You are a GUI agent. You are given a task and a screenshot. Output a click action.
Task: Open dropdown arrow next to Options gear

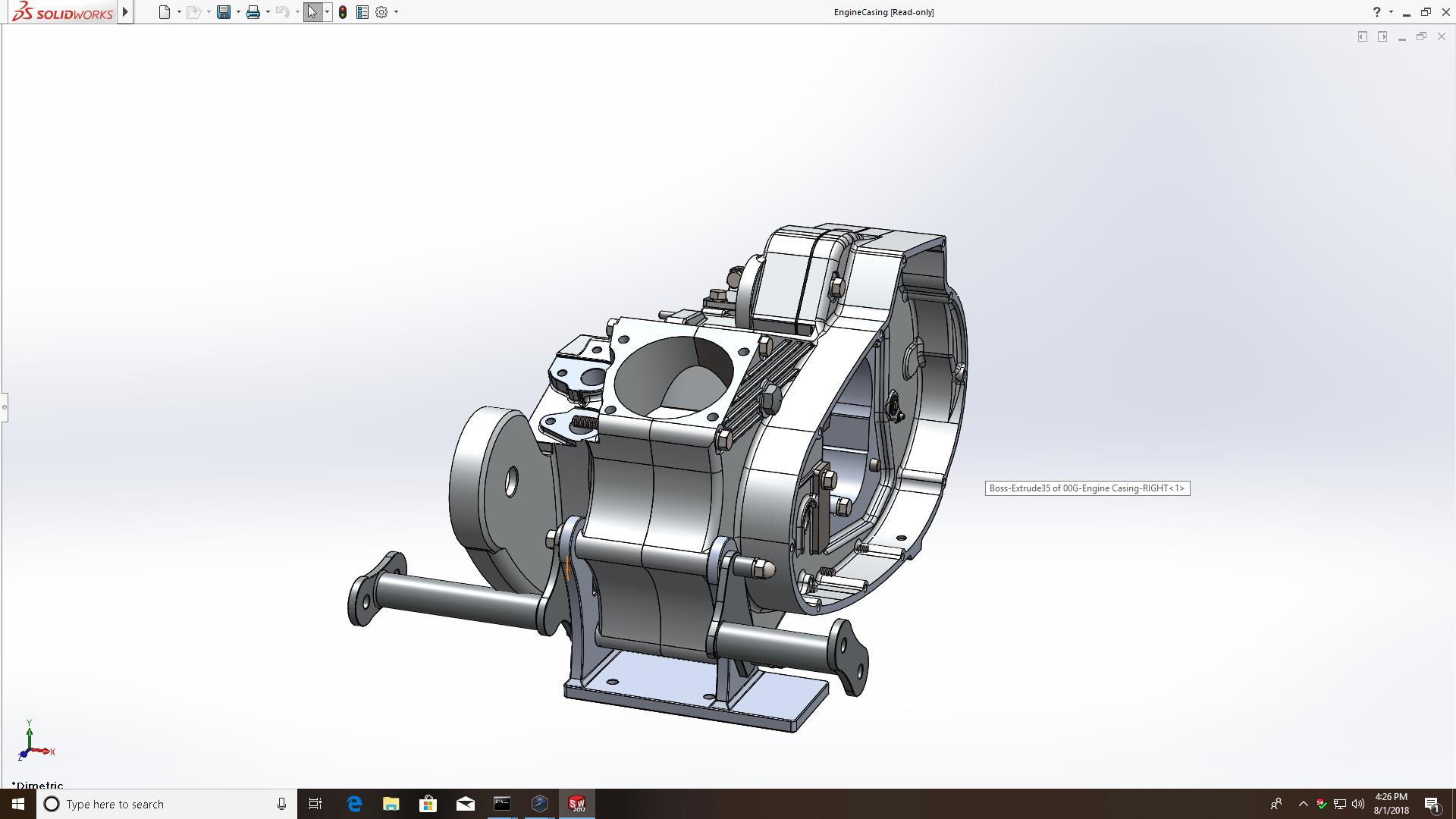click(x=396, y=12)
